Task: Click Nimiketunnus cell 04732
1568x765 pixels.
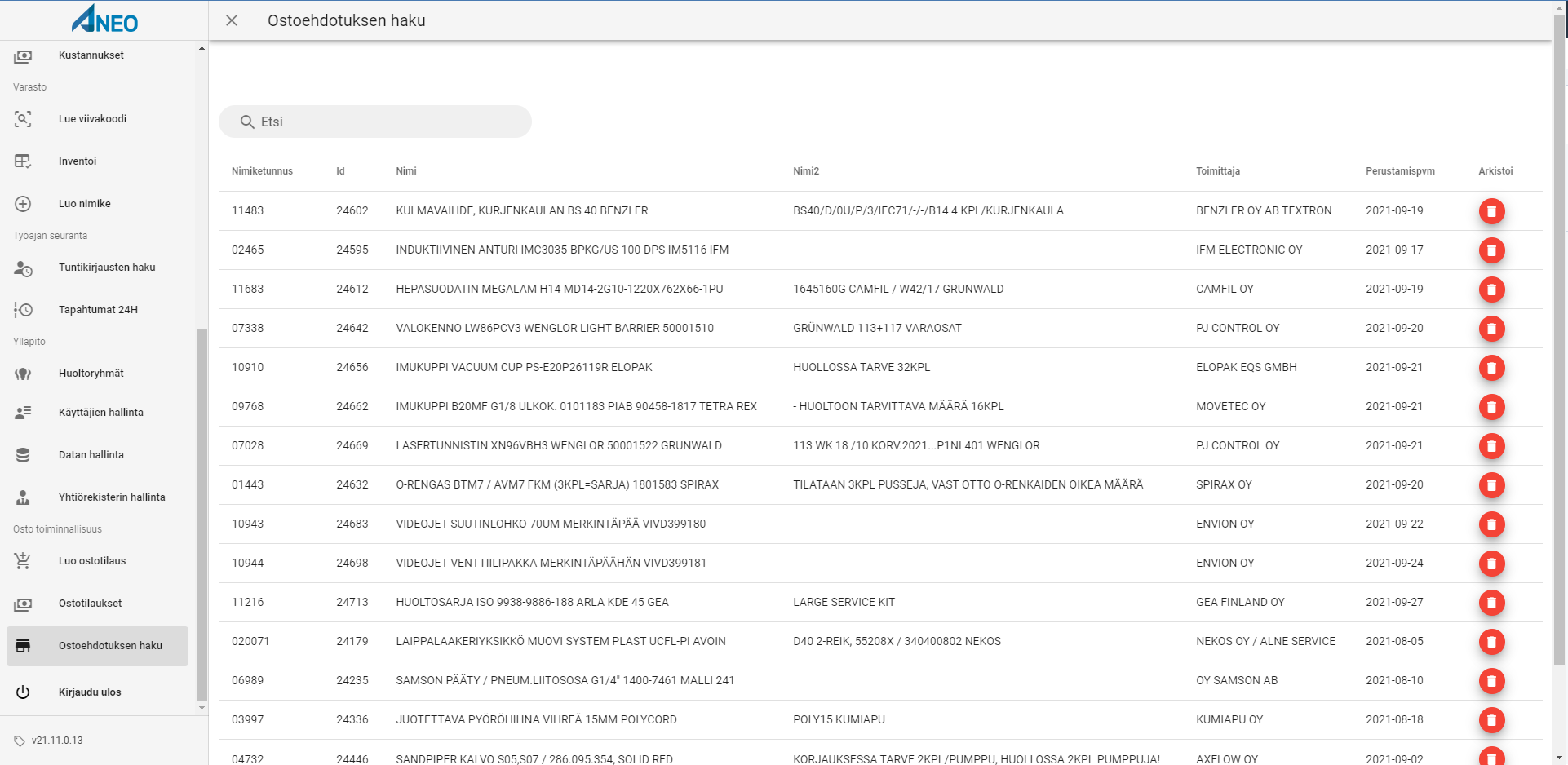Action: 247,758
